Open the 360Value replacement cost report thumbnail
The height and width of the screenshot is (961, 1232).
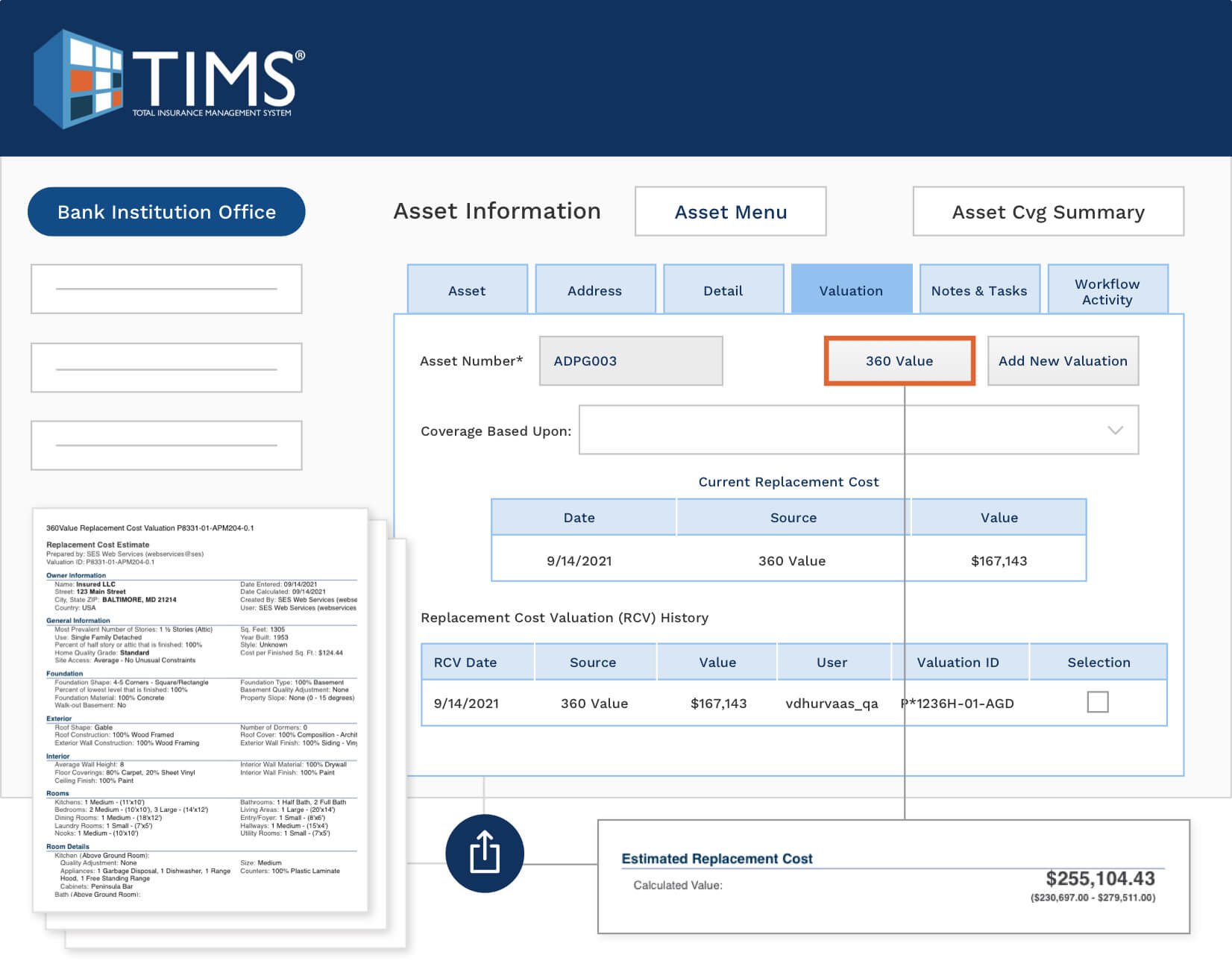(x=200, y=709)
